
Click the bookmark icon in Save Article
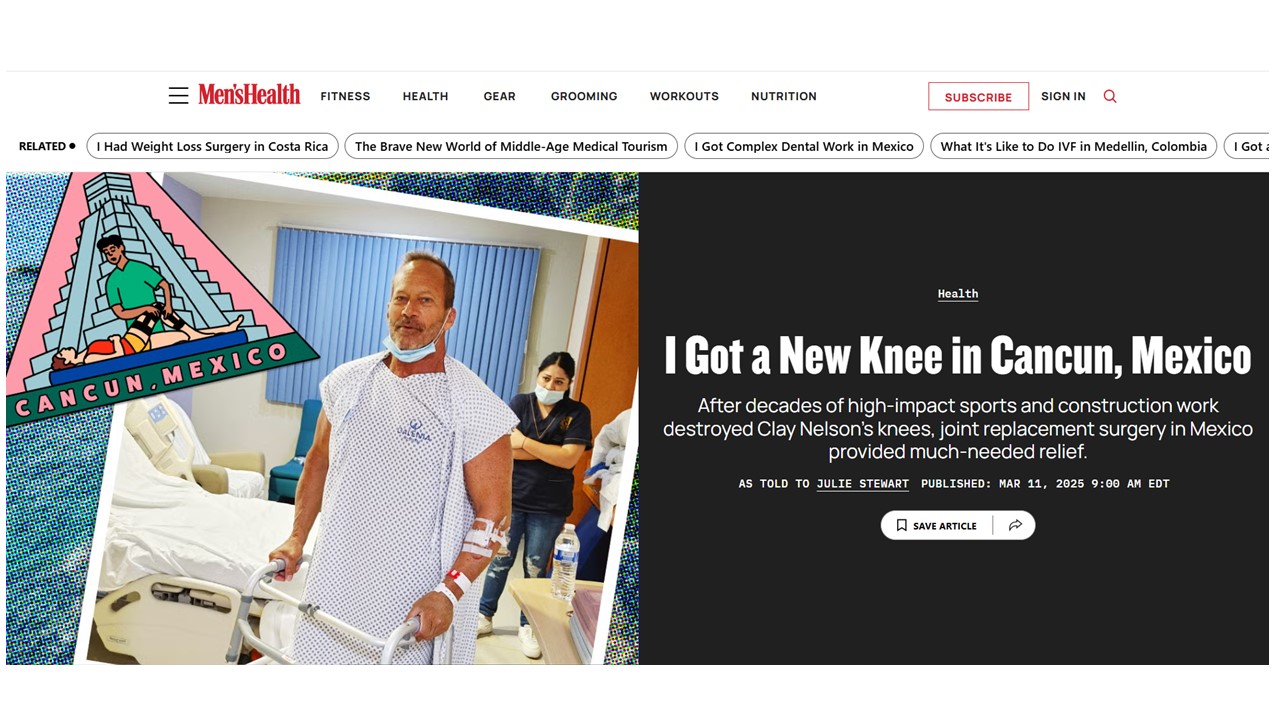(x=901, y=525)
